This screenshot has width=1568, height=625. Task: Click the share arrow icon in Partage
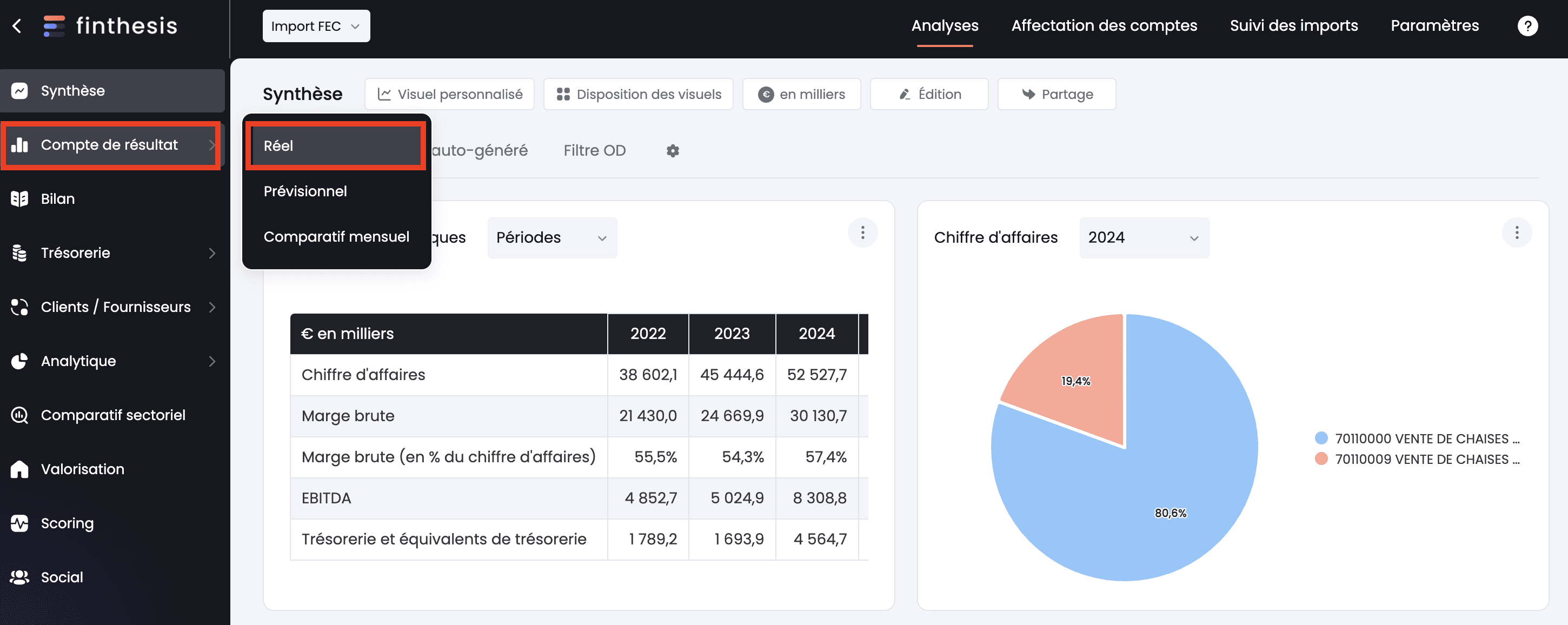[1029, 94]
